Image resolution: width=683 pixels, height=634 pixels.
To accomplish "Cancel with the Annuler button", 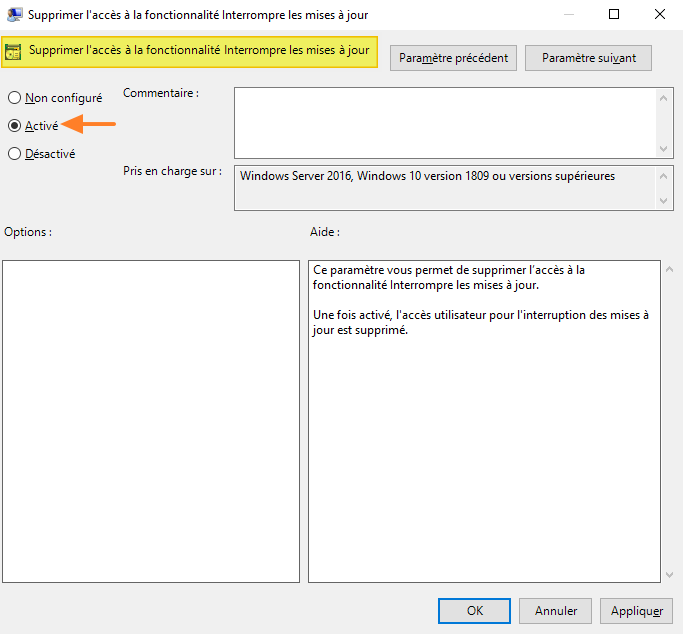I will pos(555,610).
